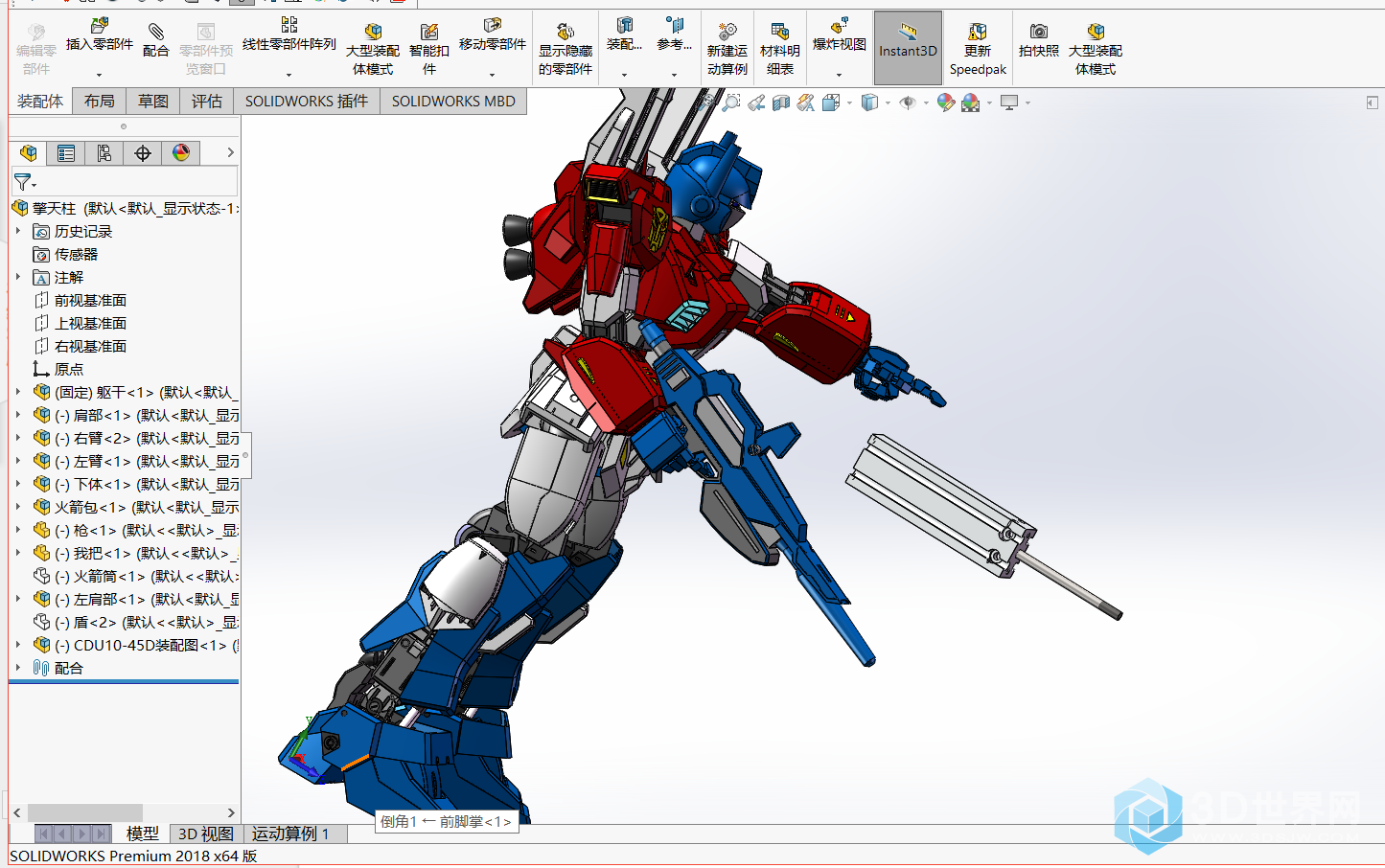Click Previous View icon in view toolbar

[x=756, y=103]
